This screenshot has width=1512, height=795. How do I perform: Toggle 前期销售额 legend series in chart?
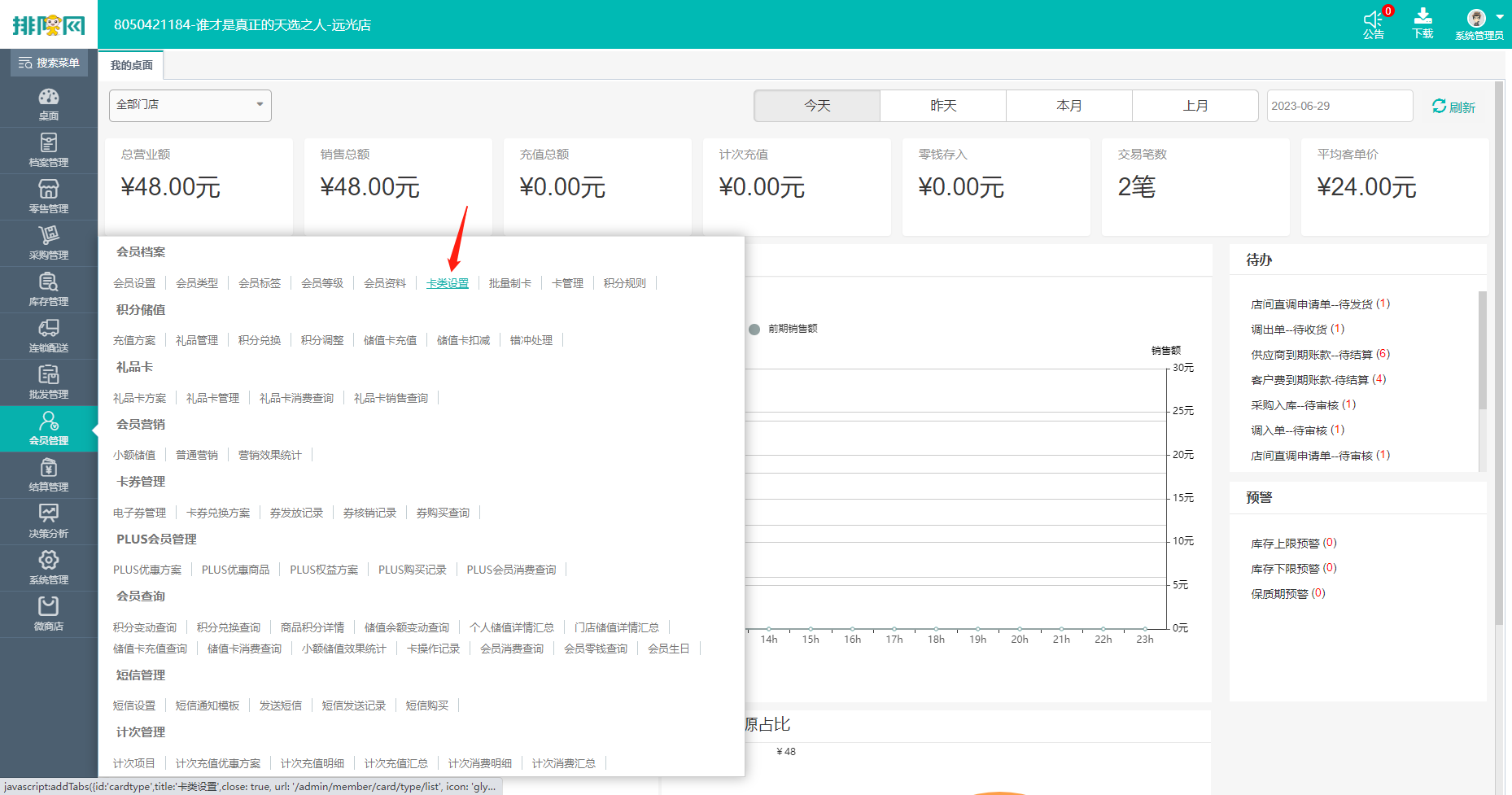(x=784, y=329)
